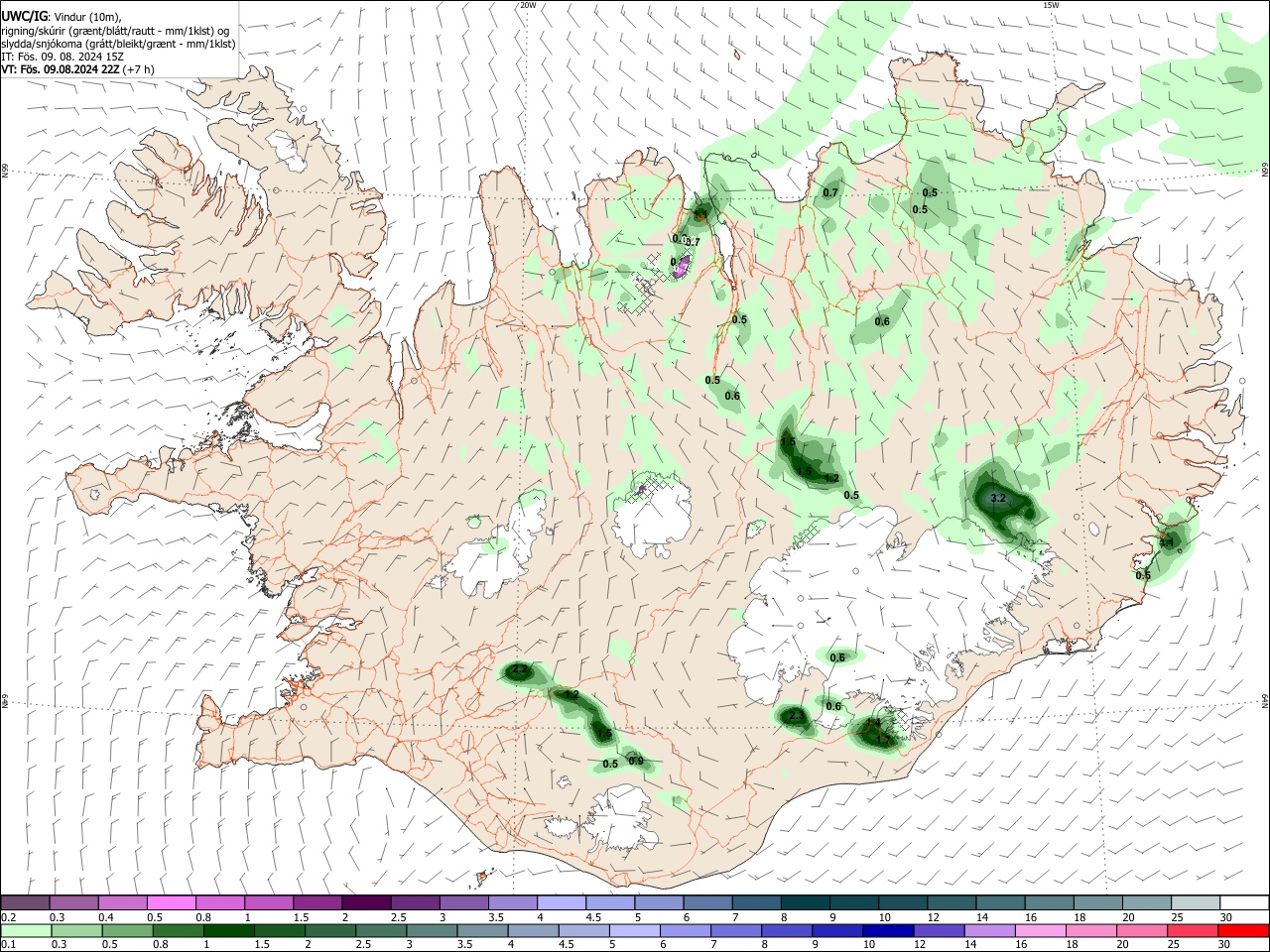
Task: Click the 15W longitude label
Action: coord(1051,5)
